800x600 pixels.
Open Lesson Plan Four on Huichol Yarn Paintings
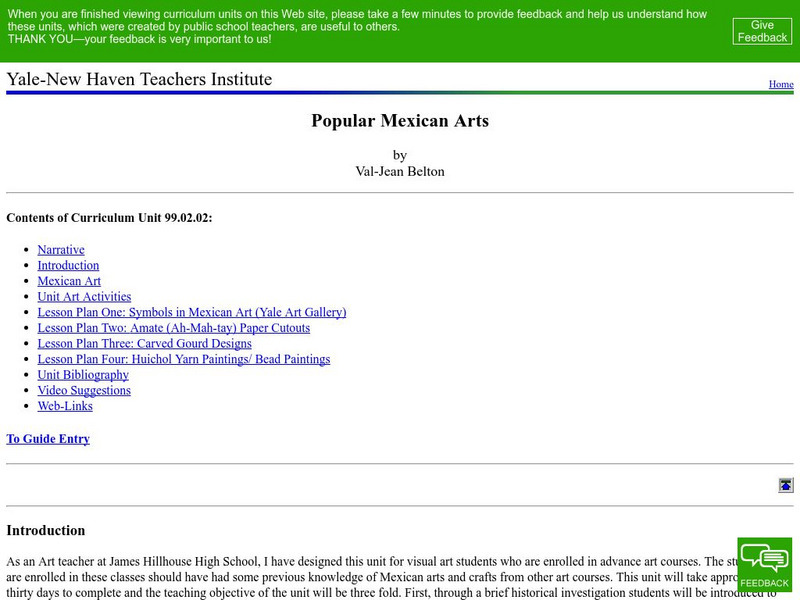182,359
